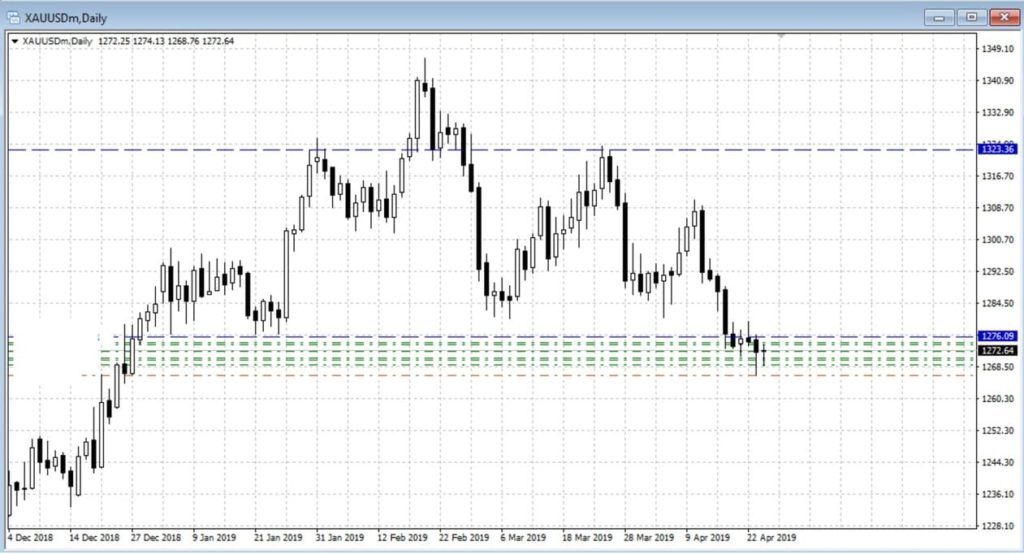Click the 4 Dec 2018 date label
This screenshot has width=1024, height=554.
click(x=30, y=536)
